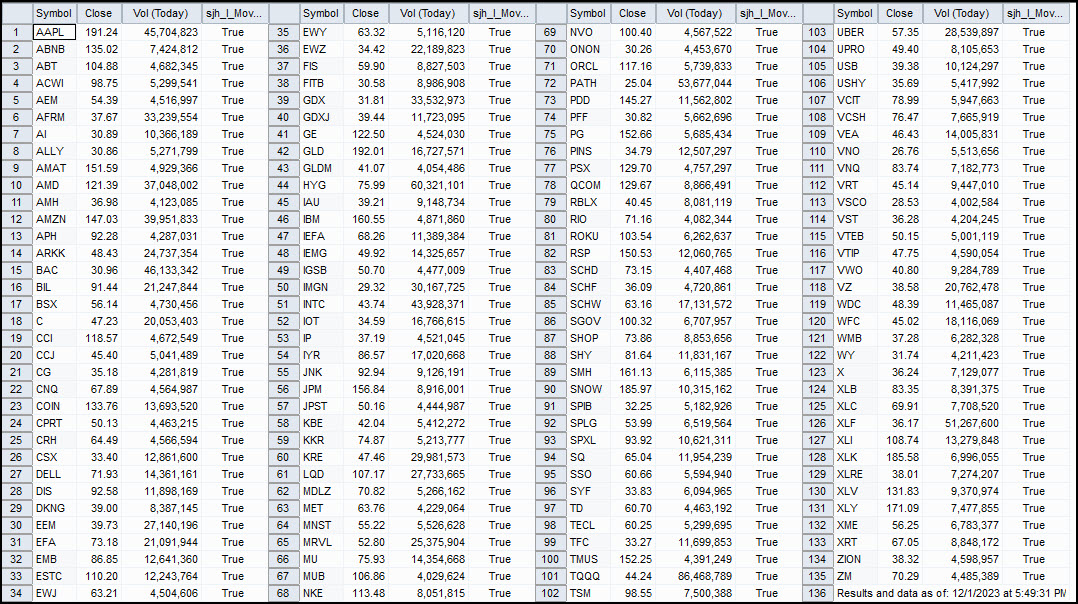Click the last Vol (Today) column header

[962, 13]
